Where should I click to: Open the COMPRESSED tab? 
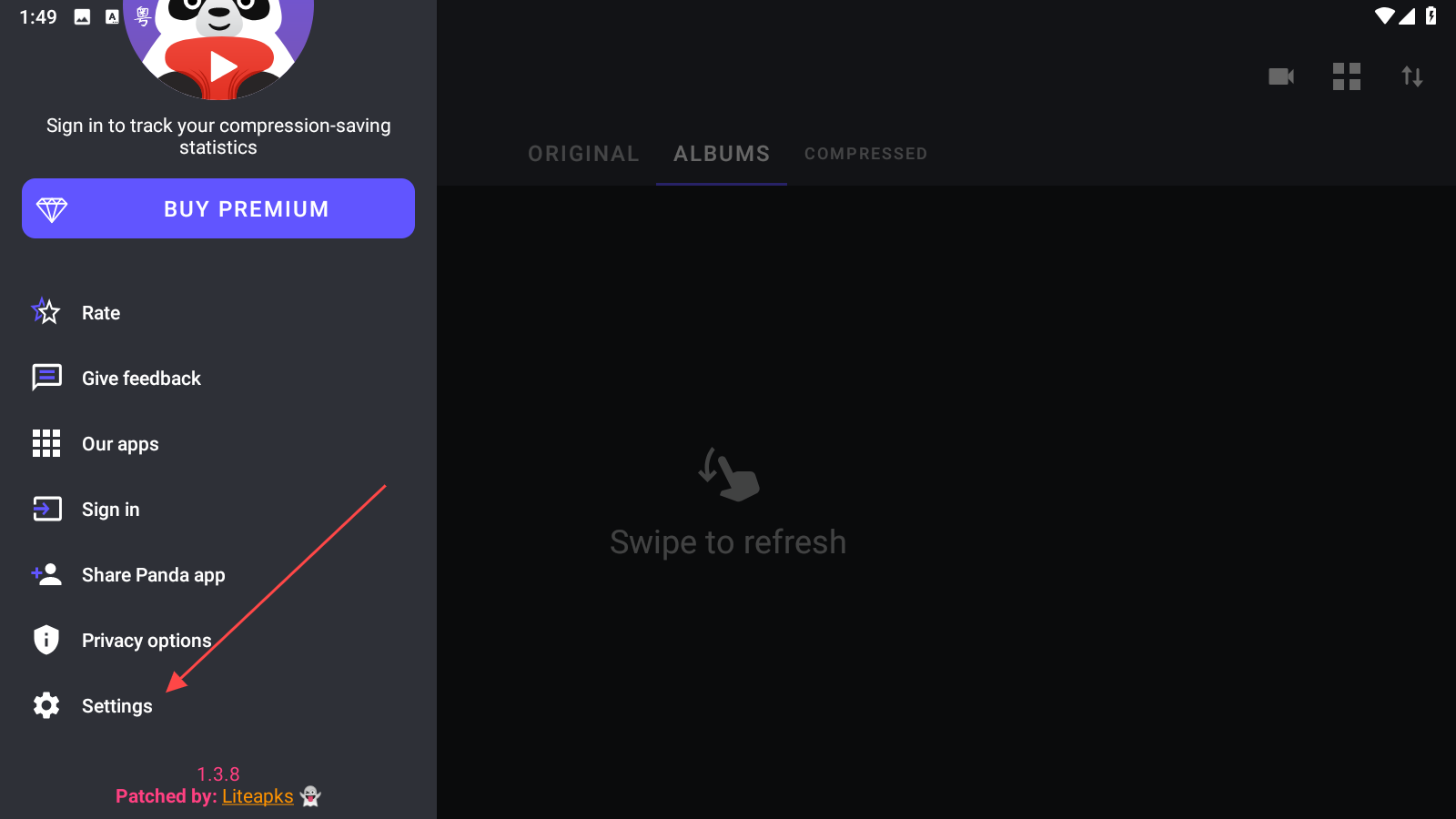coord(865,154)
